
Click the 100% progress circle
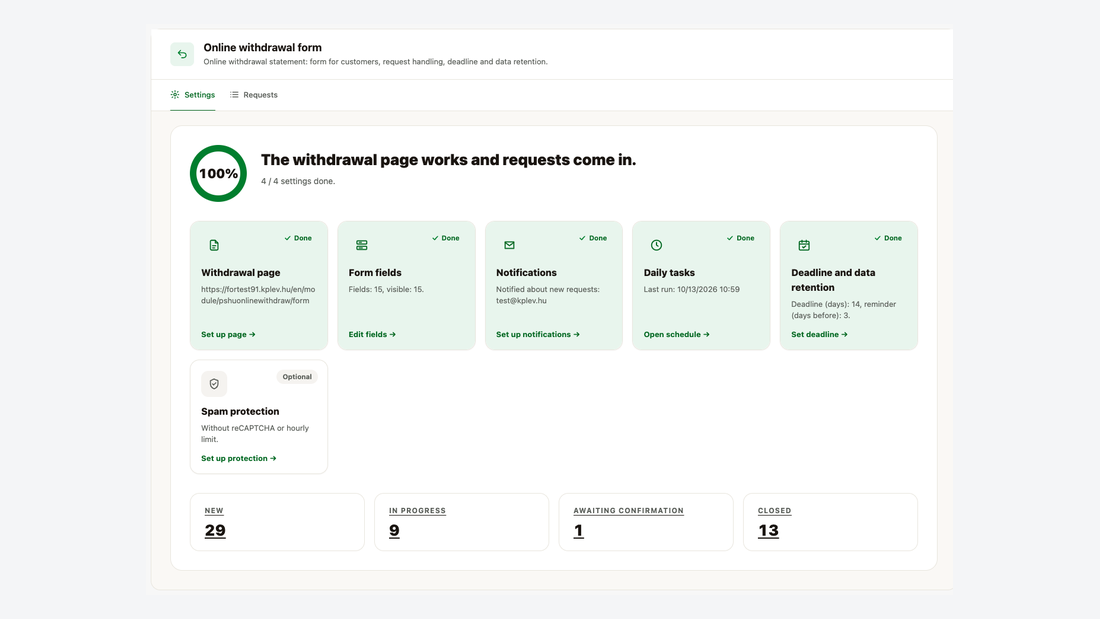pos(218,173)
